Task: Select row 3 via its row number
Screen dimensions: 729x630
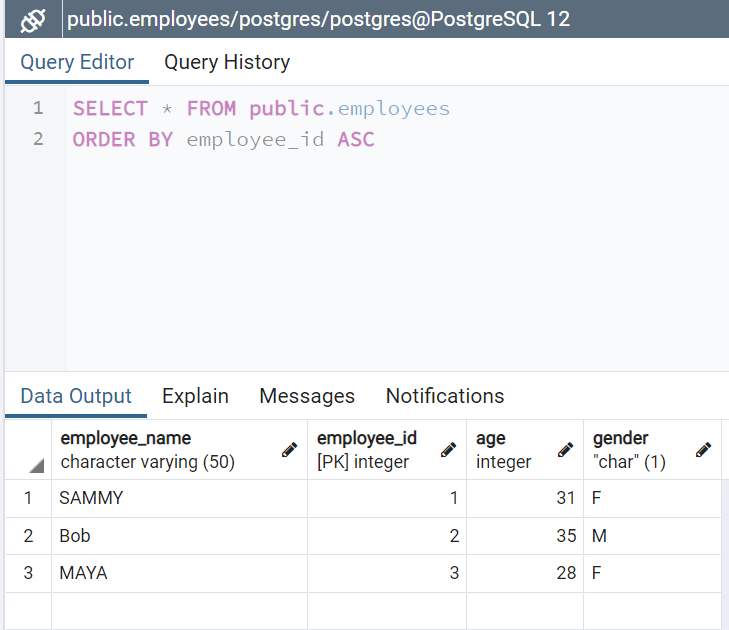Action: click(28, 574)
